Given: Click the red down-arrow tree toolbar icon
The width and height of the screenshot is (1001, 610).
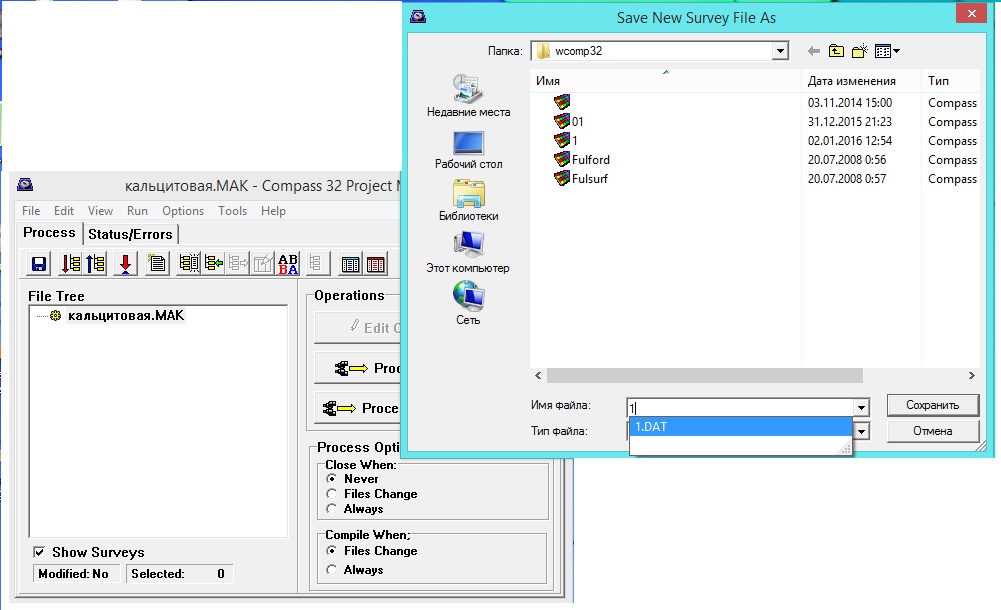Looking at the screenshot, I should pyautogui.click(x=125, y=264).
